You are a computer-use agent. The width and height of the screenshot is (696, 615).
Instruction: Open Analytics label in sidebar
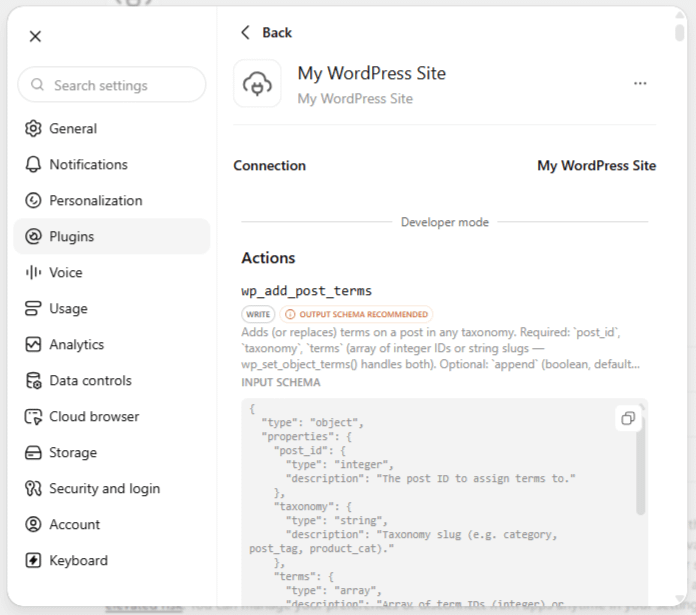coord(76,344)
